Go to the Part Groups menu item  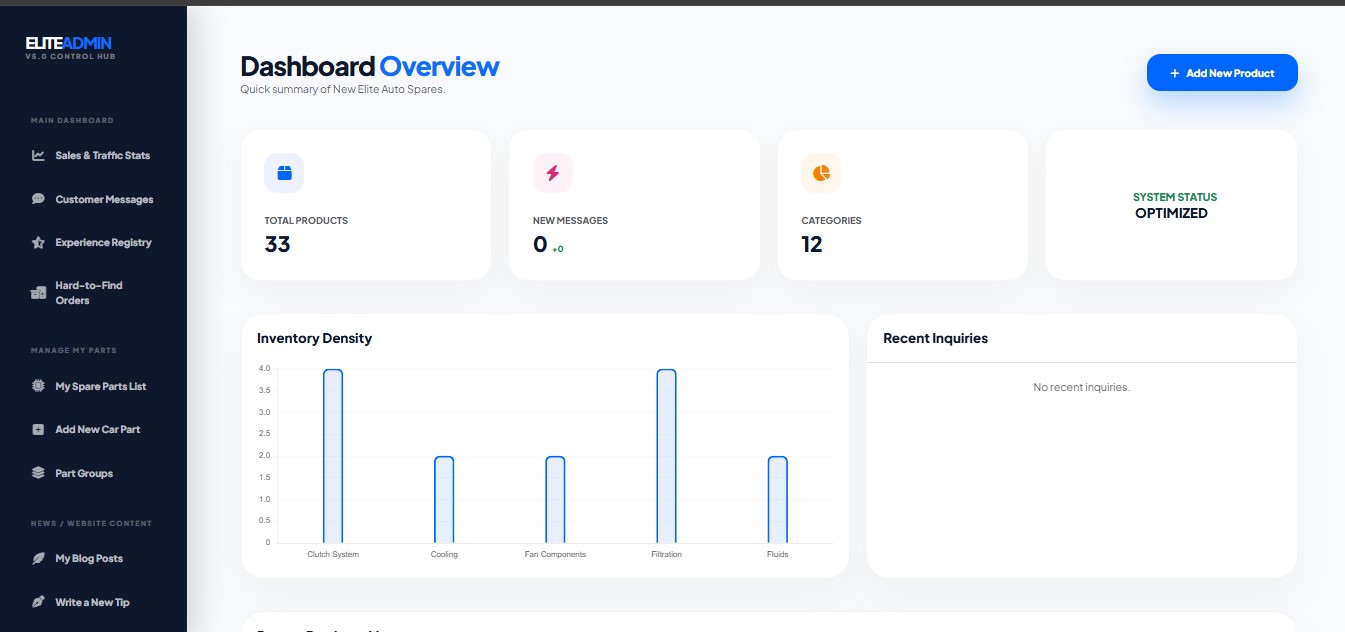[x=84, y=473]
